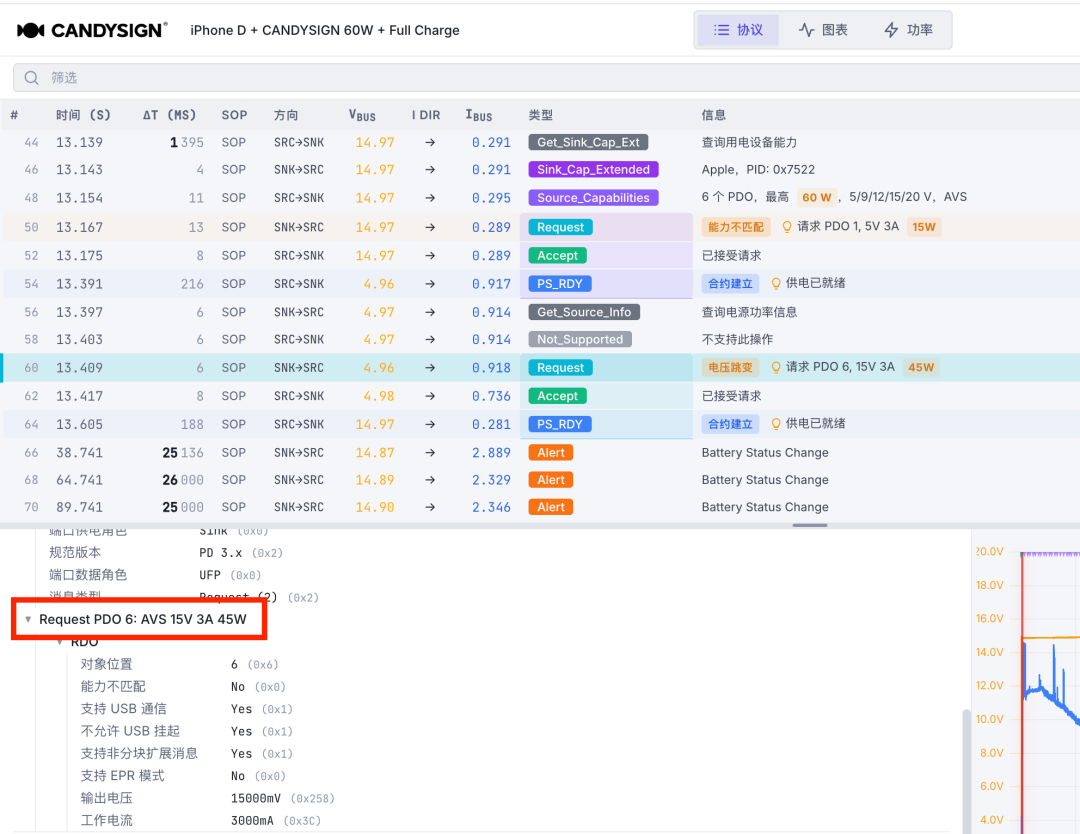Viewport: 1080px width, 834px height.
Task: Select the PS_RDY badge in row 64
Action: [x=559, y=424]
